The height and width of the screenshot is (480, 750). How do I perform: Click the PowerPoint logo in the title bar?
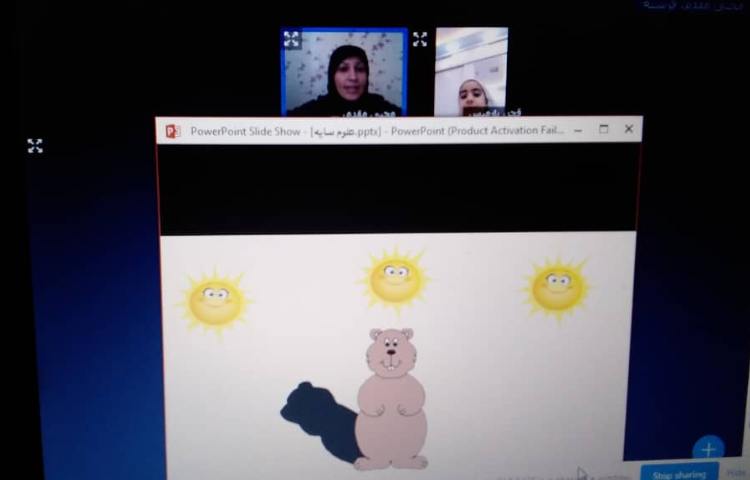tap(173, 131)
